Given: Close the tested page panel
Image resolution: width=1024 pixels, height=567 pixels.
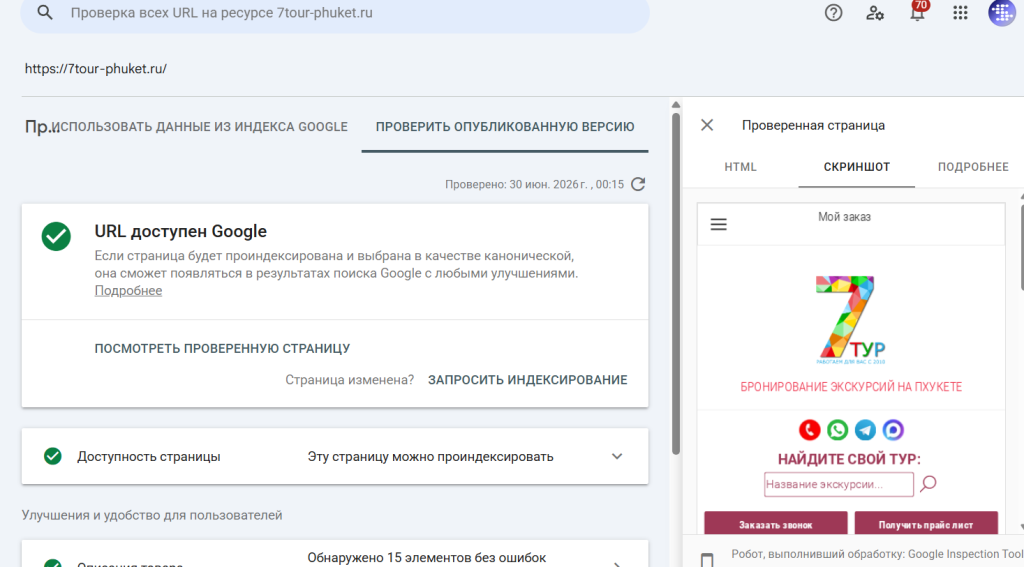Looking at the screenshot, I should click(707, 125).
